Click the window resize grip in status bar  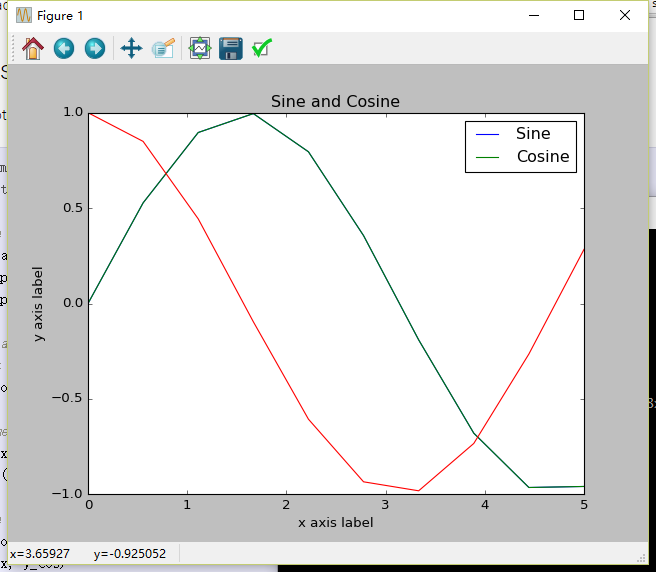coord(641,558)
